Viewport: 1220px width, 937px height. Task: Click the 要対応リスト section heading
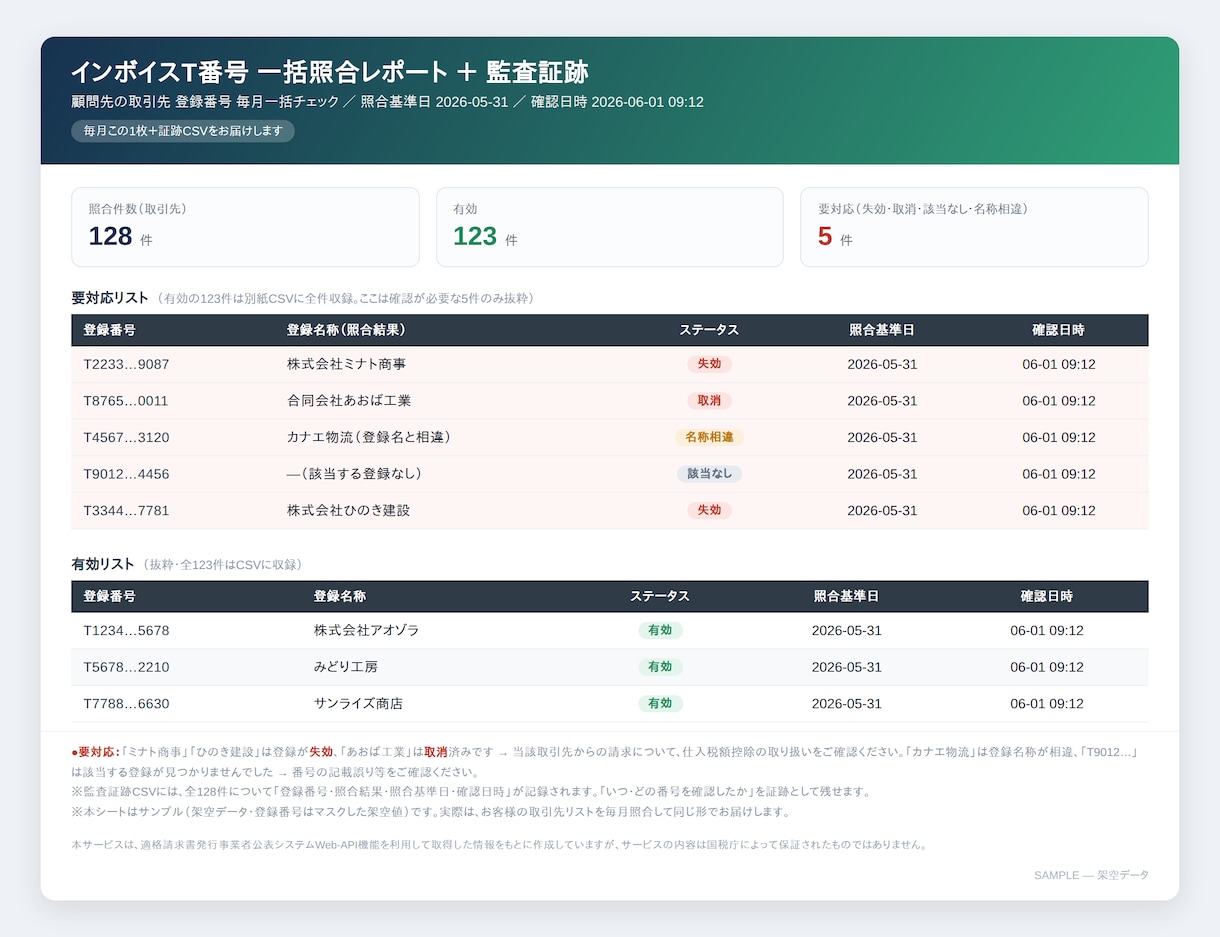click(110, 298)
